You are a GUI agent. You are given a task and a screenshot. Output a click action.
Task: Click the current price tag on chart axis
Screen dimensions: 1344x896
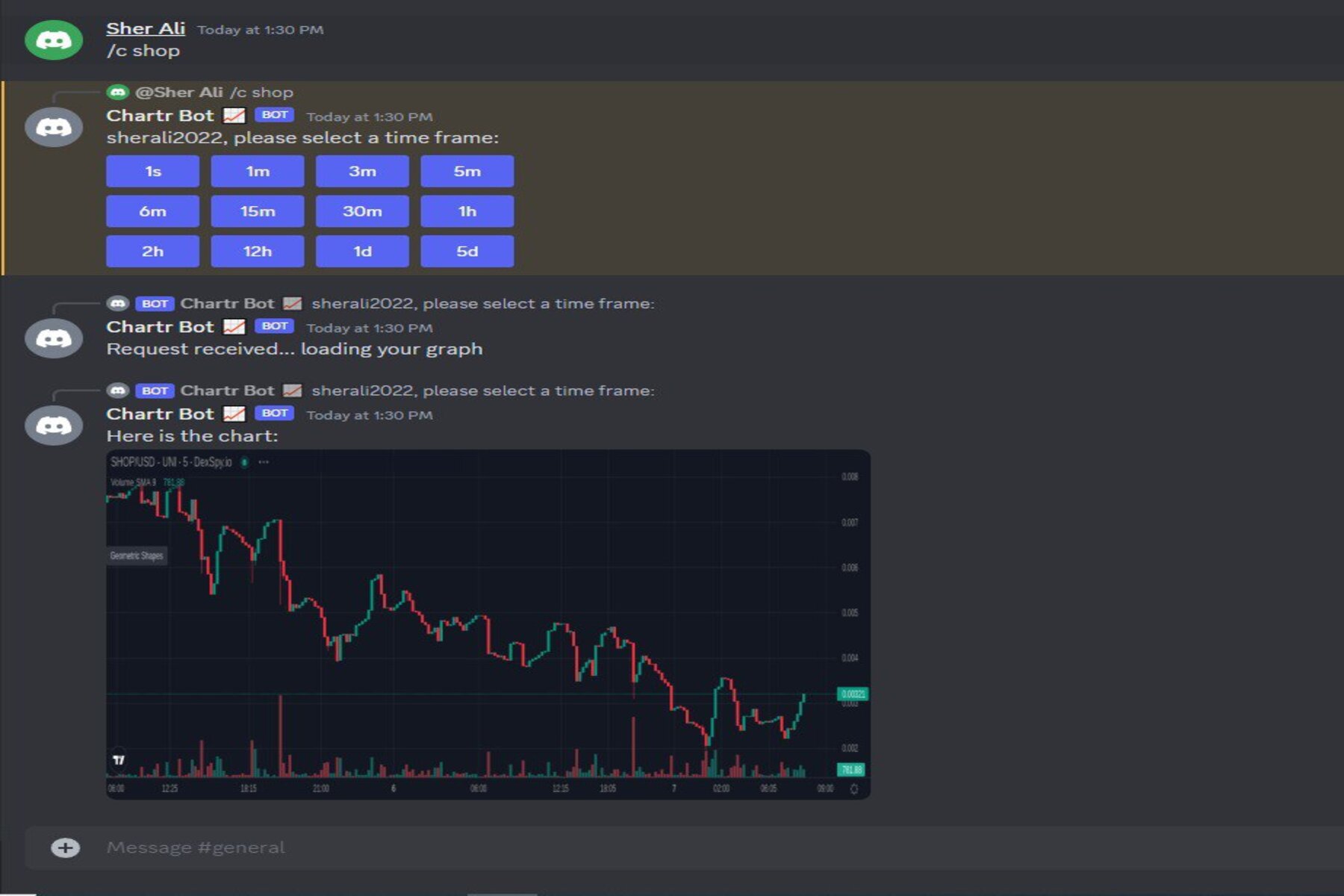853,694
